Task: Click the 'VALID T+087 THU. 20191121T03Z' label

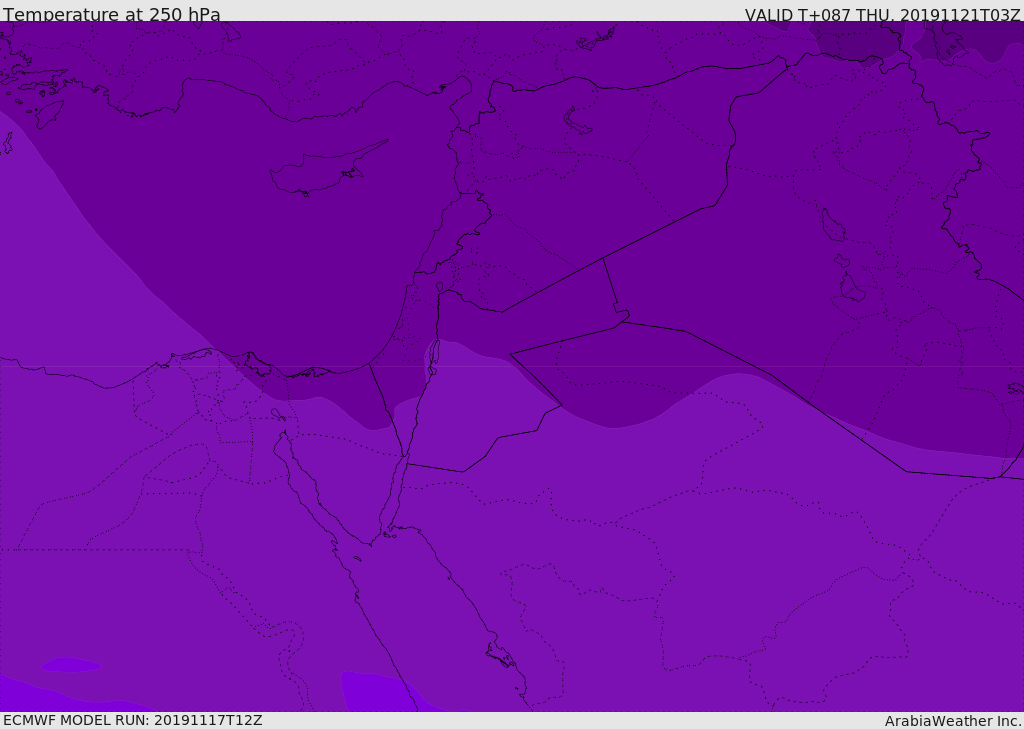Action: 882,15
